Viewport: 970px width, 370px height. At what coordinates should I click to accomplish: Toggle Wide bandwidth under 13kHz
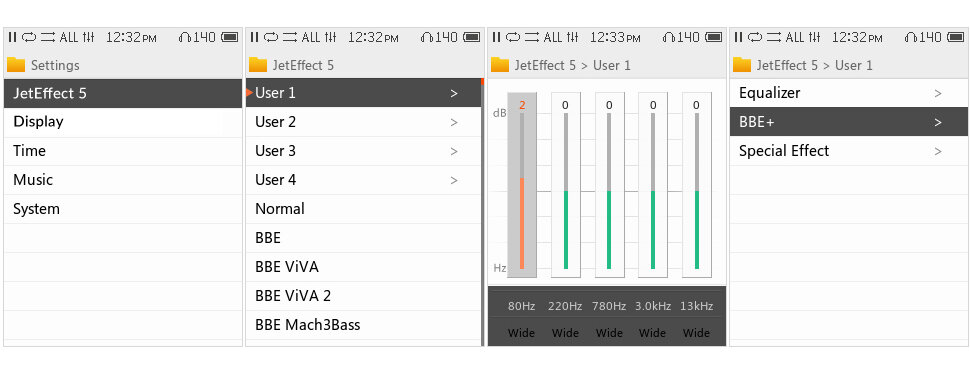tap(696, 333)
